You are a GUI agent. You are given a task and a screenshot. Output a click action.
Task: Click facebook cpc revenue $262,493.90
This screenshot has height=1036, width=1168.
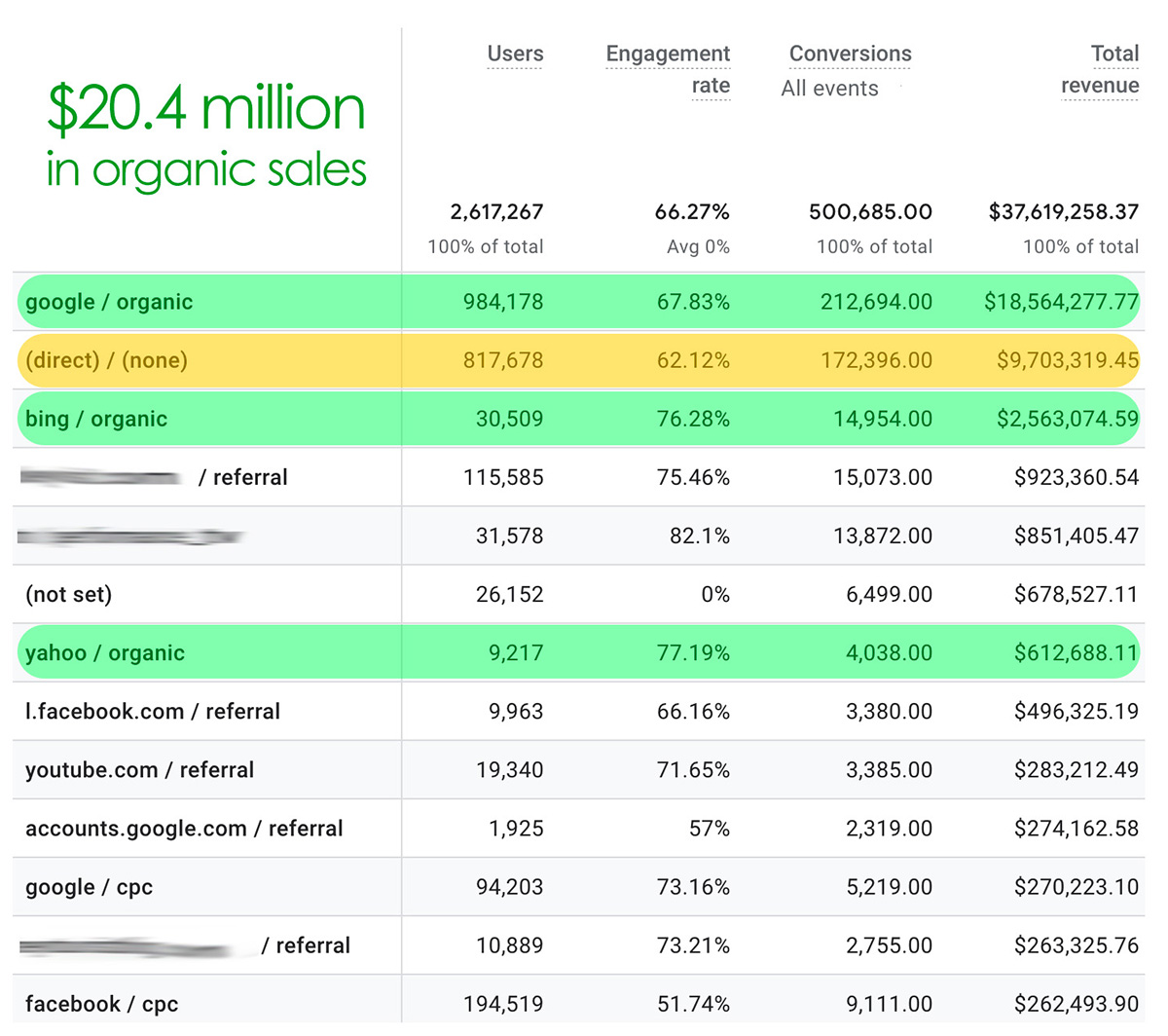point(1077,1003)
